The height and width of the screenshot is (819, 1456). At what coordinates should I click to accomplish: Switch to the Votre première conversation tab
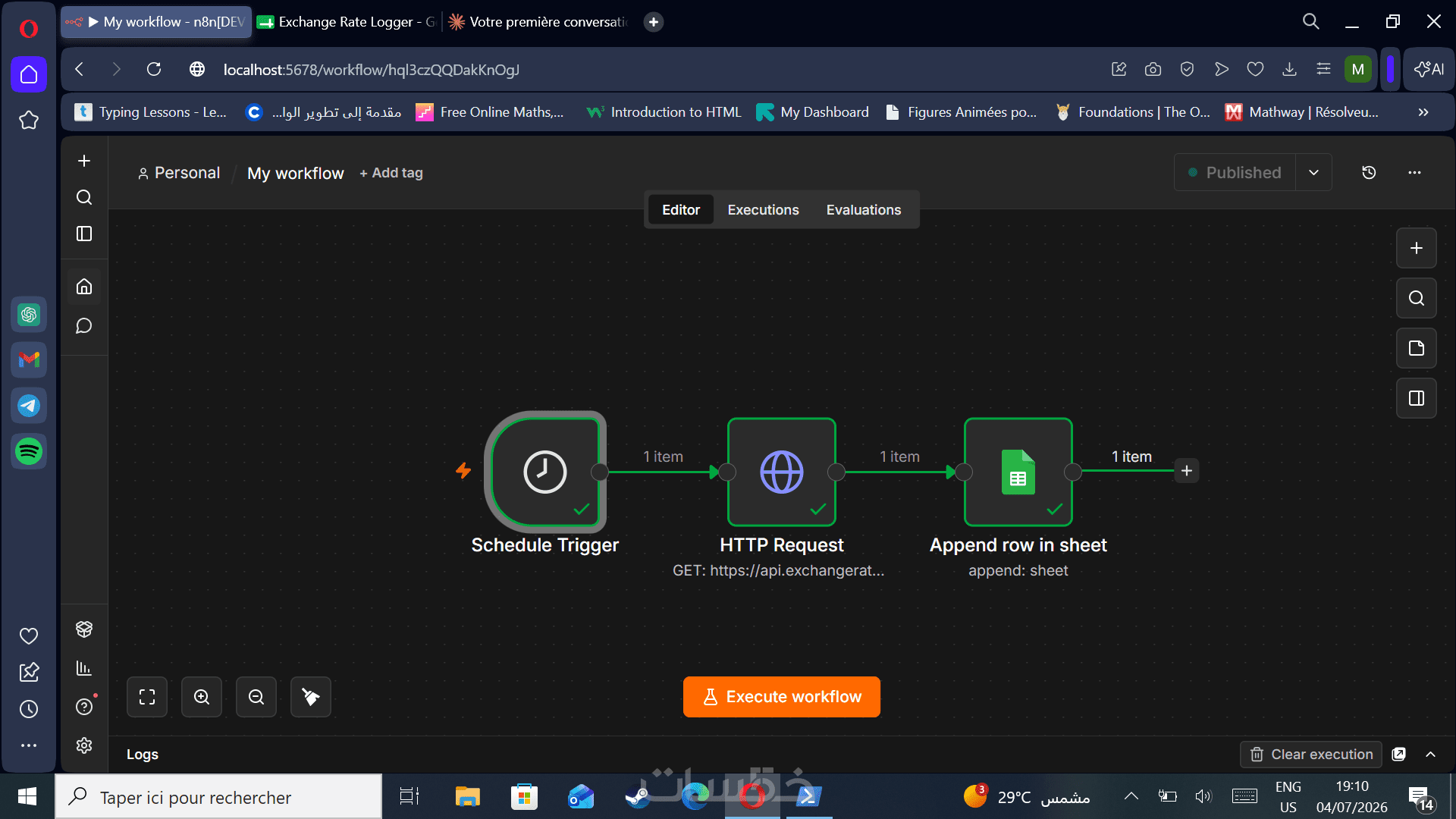click(540, 22)
